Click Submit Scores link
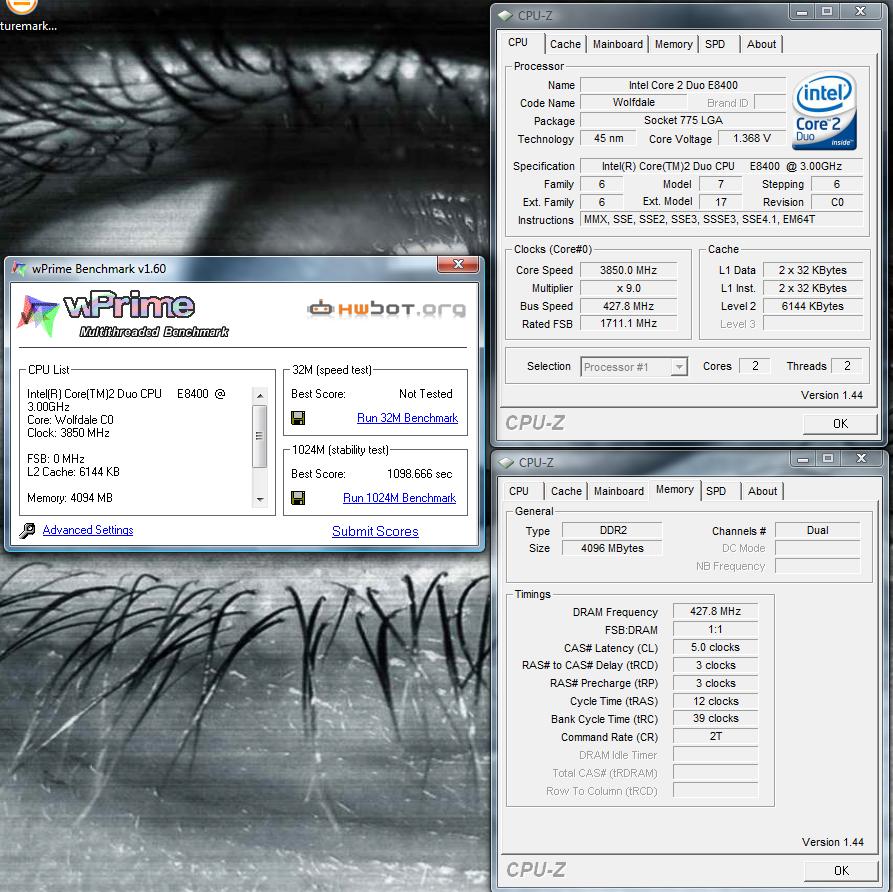The image size is (893, 892). 375,531
